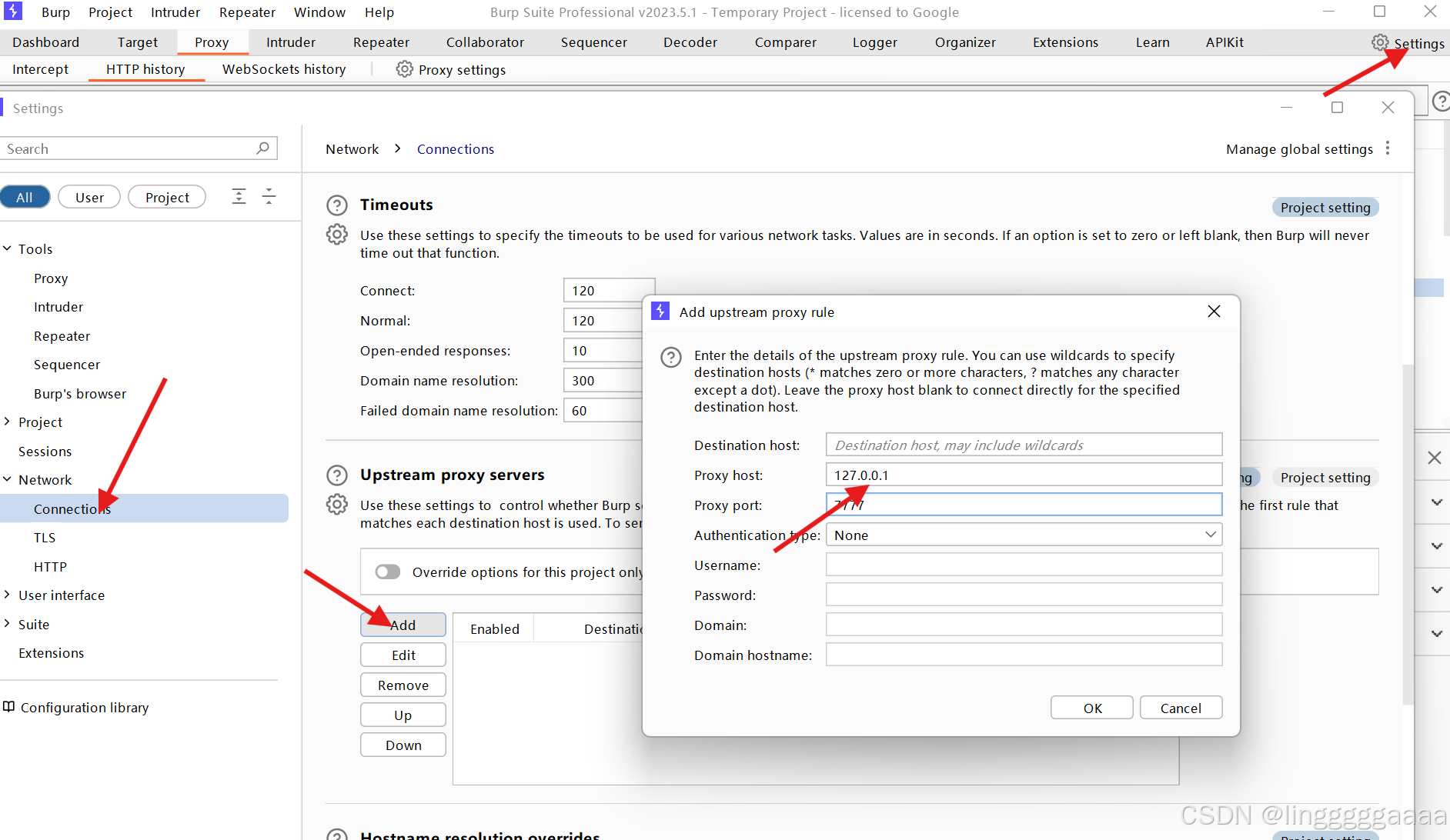Collapse the Network tree node

click(8, 479)
